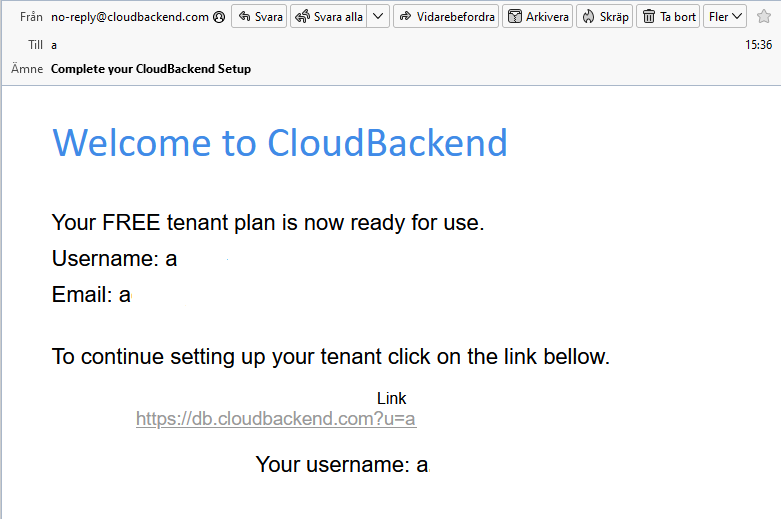Click the Svara alla reply-all button
781x519 pixels.
(329, 16)
